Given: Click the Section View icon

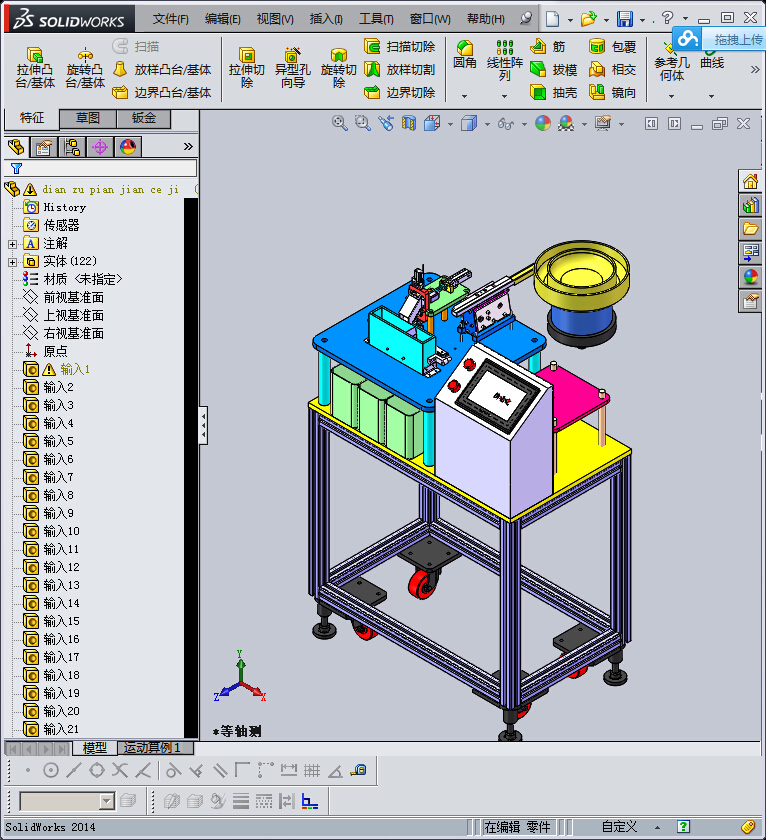Looking at the screenshot, I should click(x=409, y=123).
